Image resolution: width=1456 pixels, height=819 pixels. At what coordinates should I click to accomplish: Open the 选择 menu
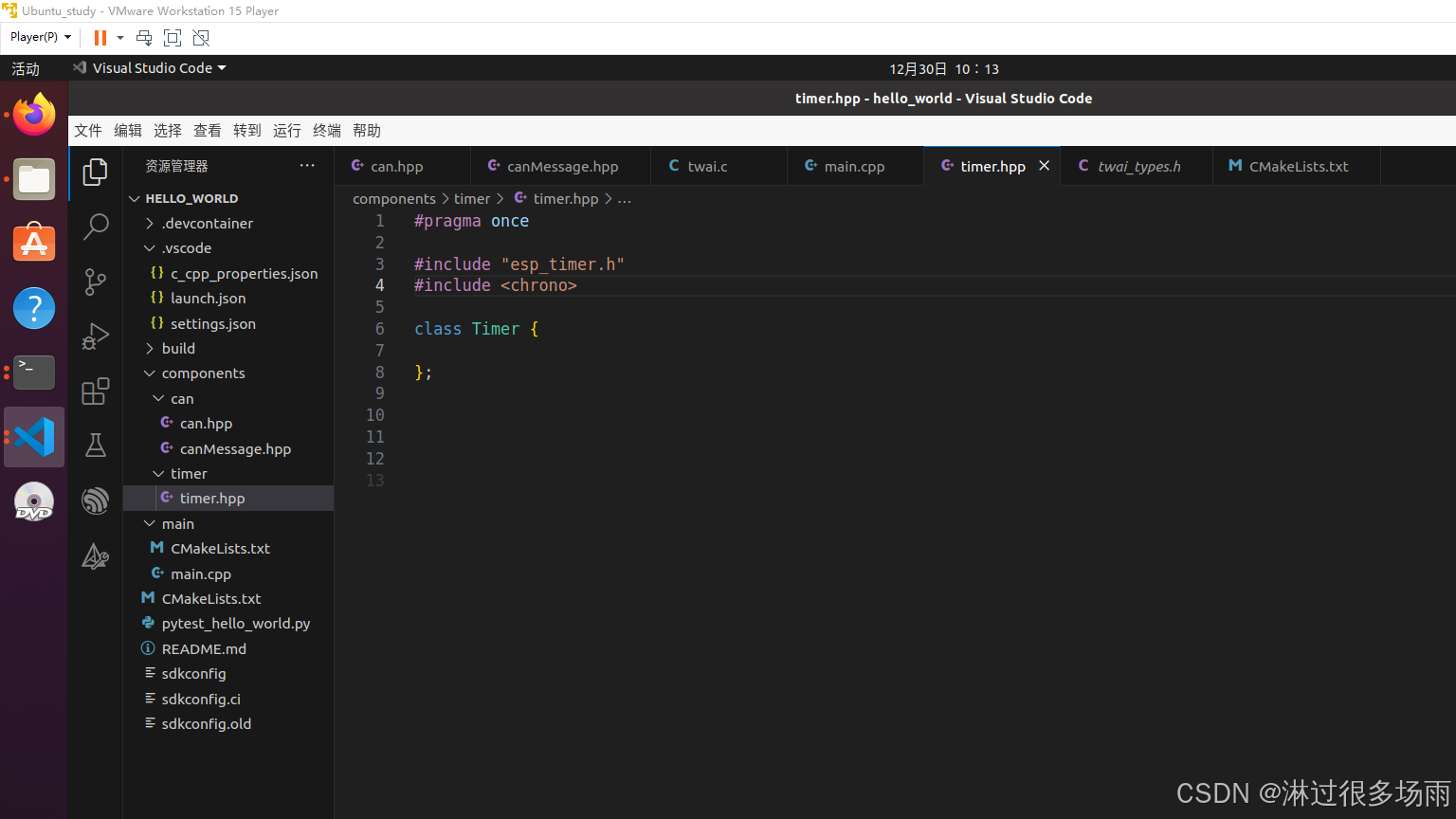pyautogui.click(x=168, y=131)
